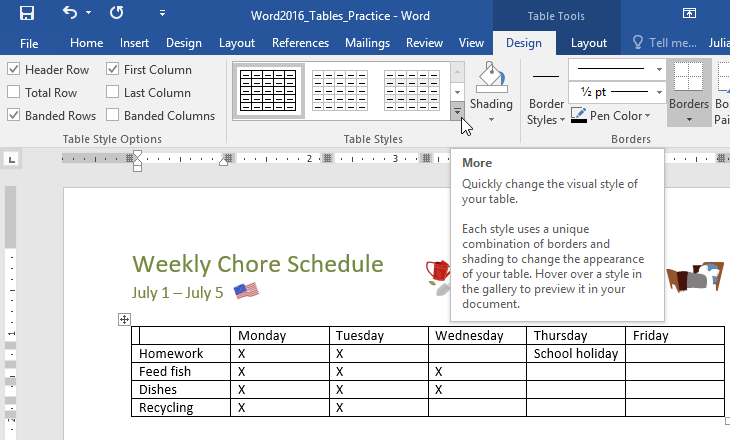Viewport: 730px width, 440px height.
Task: Open the Customize Quick Access Toolbar dropdown
Action: [x=162, y=13]
